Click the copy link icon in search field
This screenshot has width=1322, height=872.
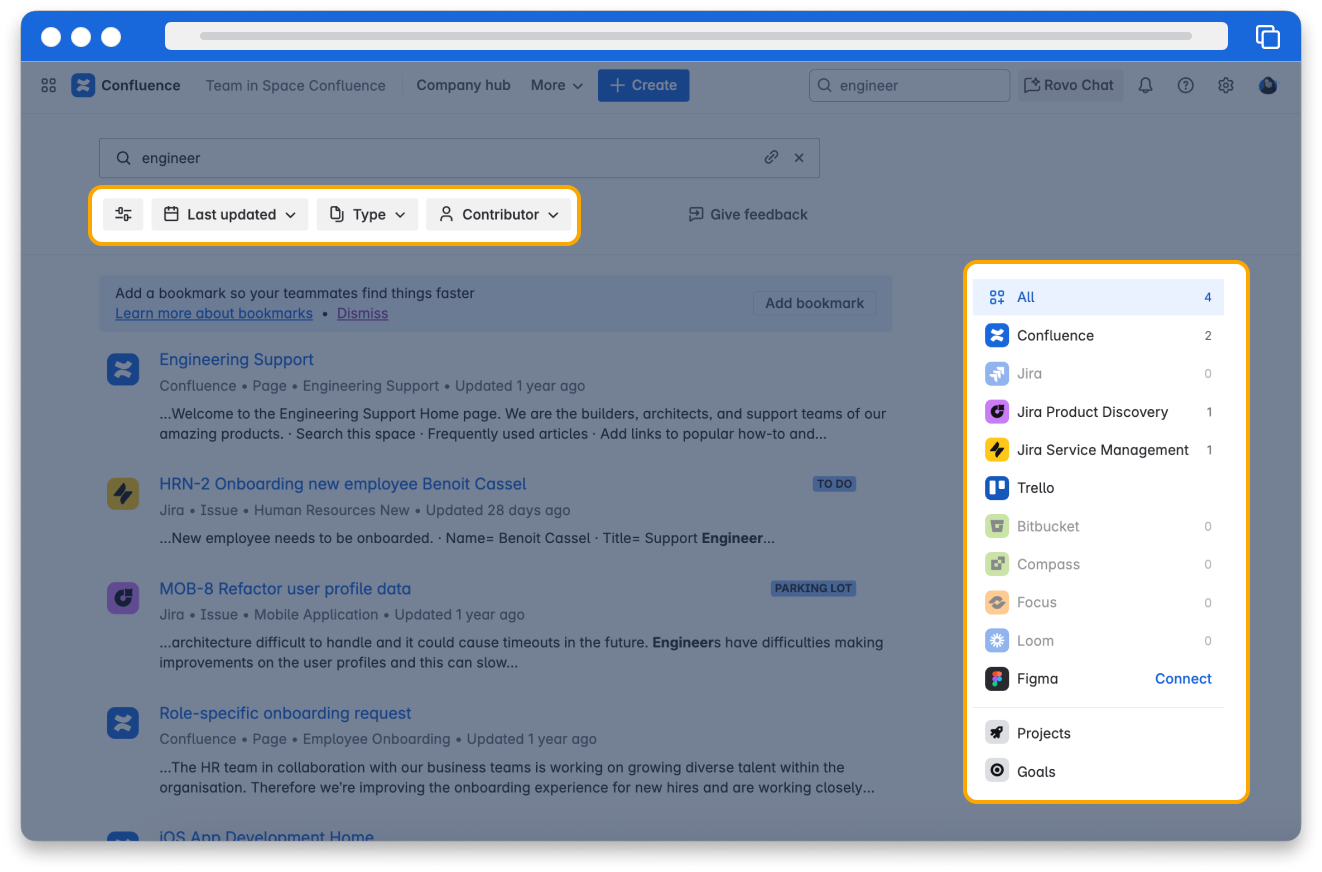coord(771,158)
